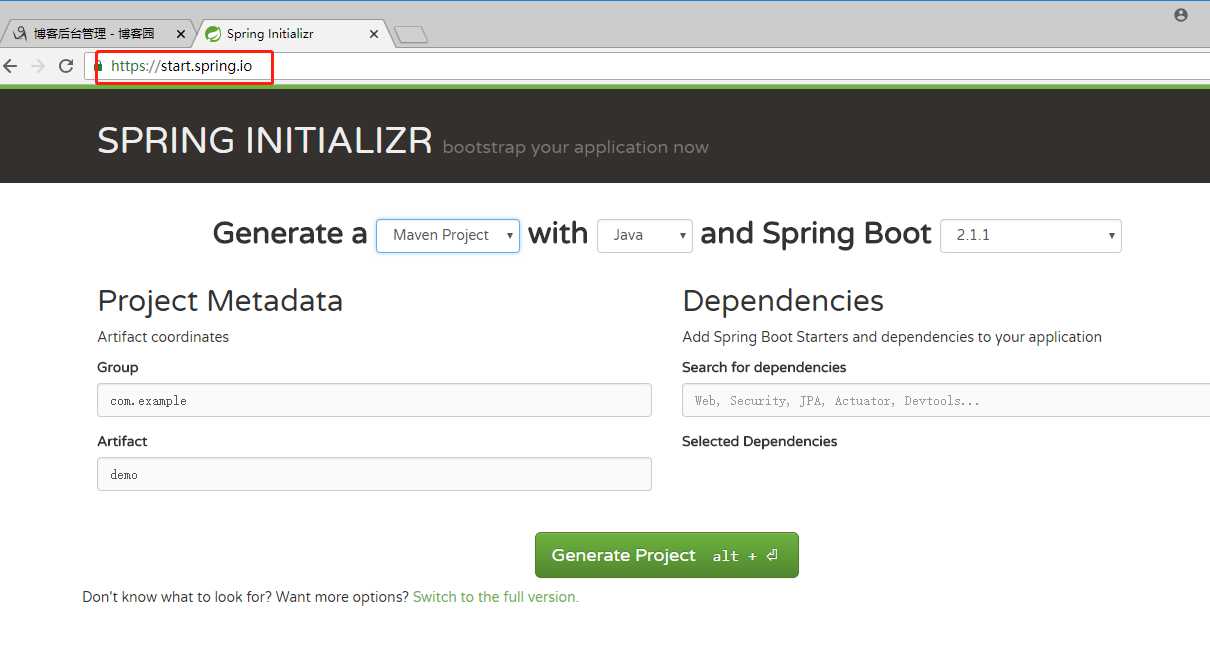
Task: Click the Artifact label above demo field
Action: click(x=122, y=441)
